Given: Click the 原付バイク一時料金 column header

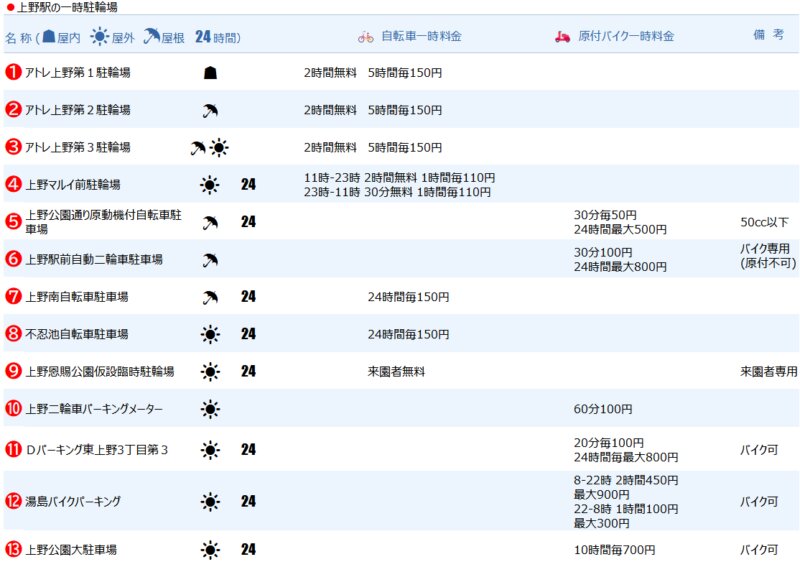Looking at the screenshot, I should point(626,37).
